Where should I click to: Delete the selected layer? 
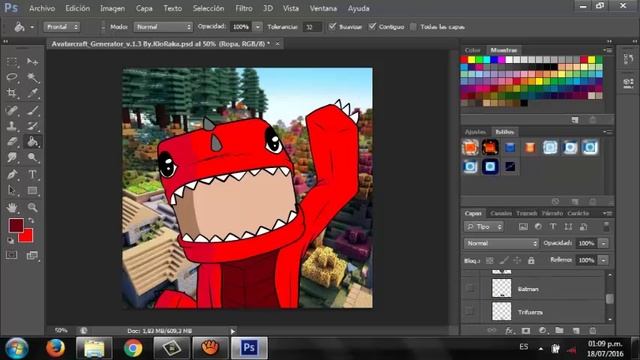[x=593, y=331]
